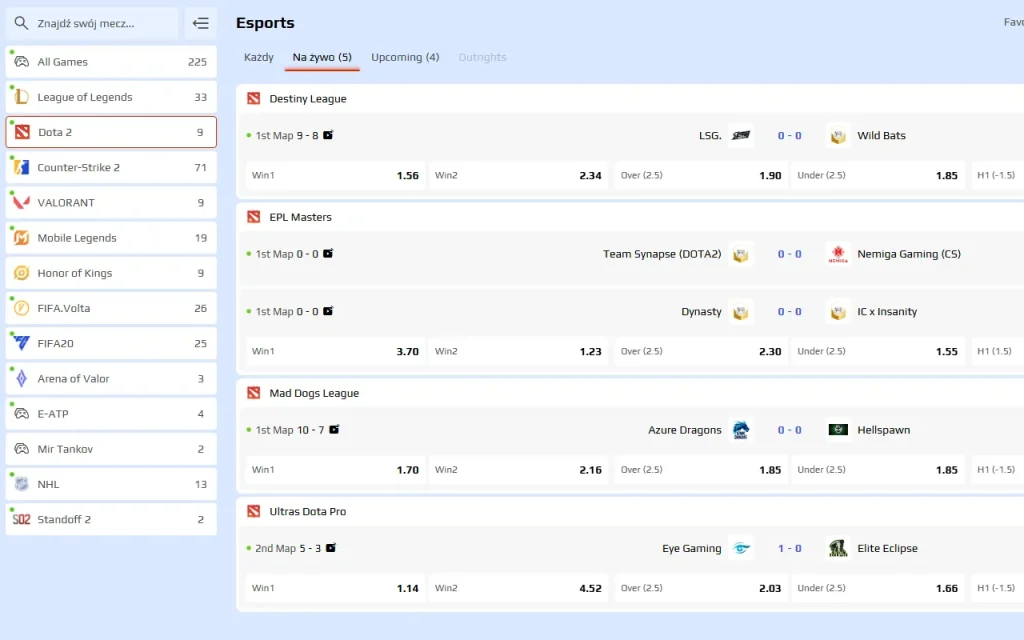Click the Mir Tankov gamepad icon

22,449
